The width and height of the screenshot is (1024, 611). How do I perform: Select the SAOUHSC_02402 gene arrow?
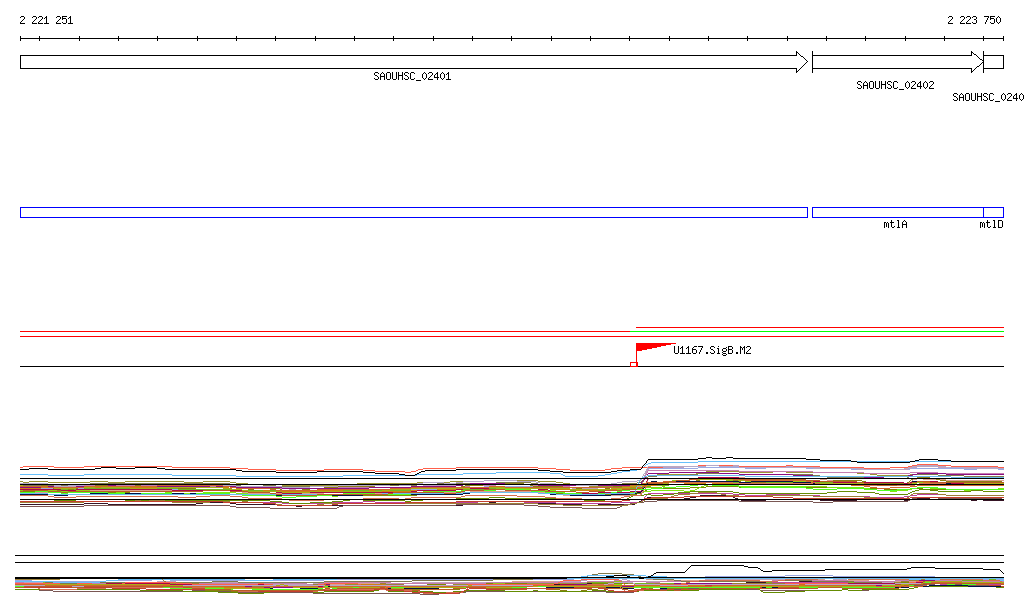pyautogui.click(x=896, y=62)
